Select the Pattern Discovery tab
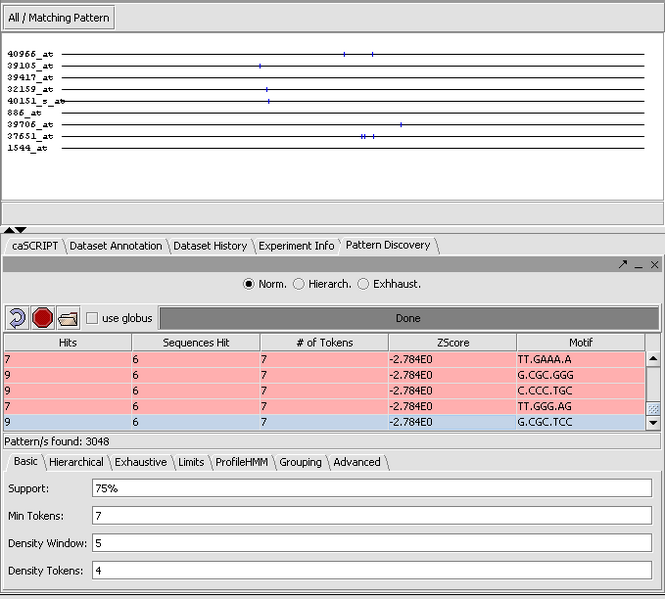This screenshot has height=599, width=665. click(x=388, y=245)
